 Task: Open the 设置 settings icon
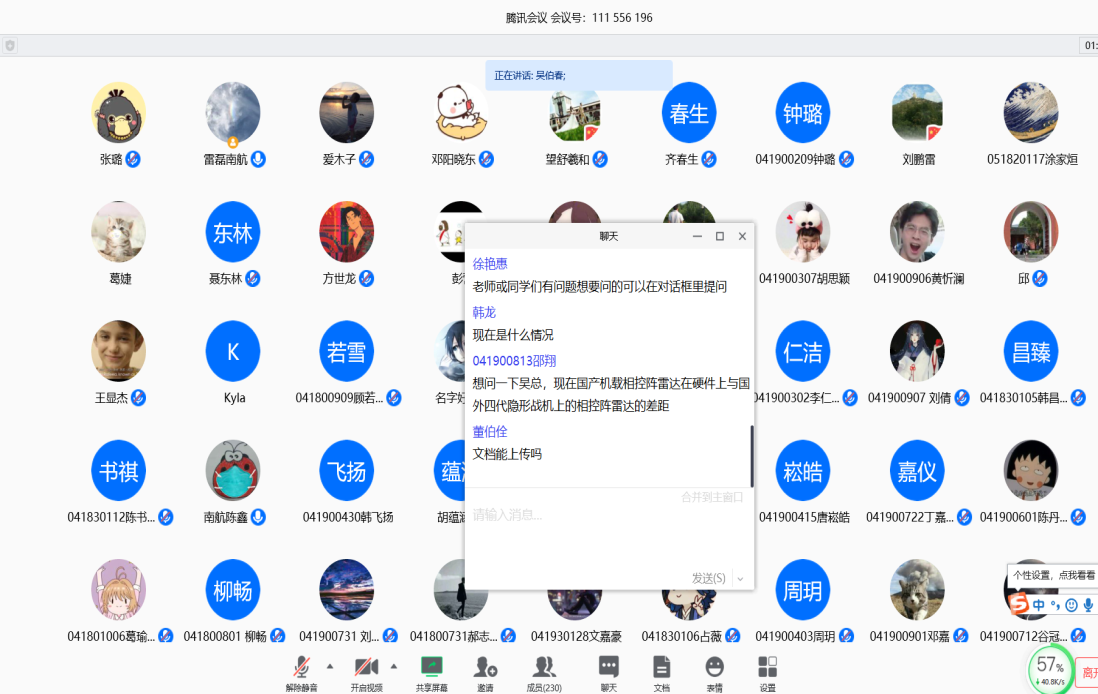(767, 667)
